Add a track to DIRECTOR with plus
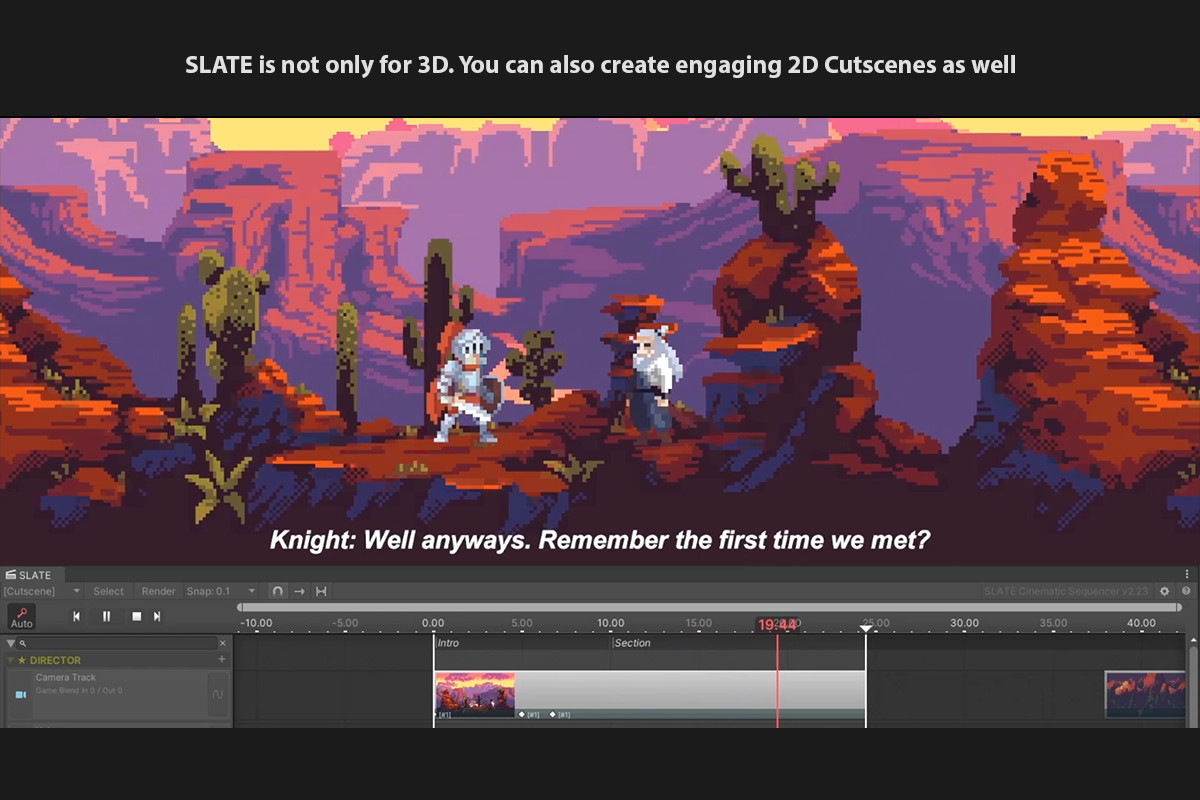 click(x=222, y=660)
